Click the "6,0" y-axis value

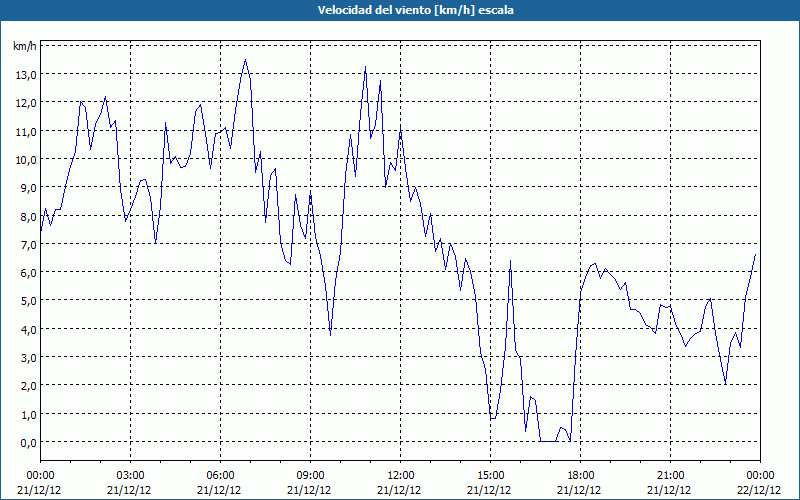[x=29, y=273]
